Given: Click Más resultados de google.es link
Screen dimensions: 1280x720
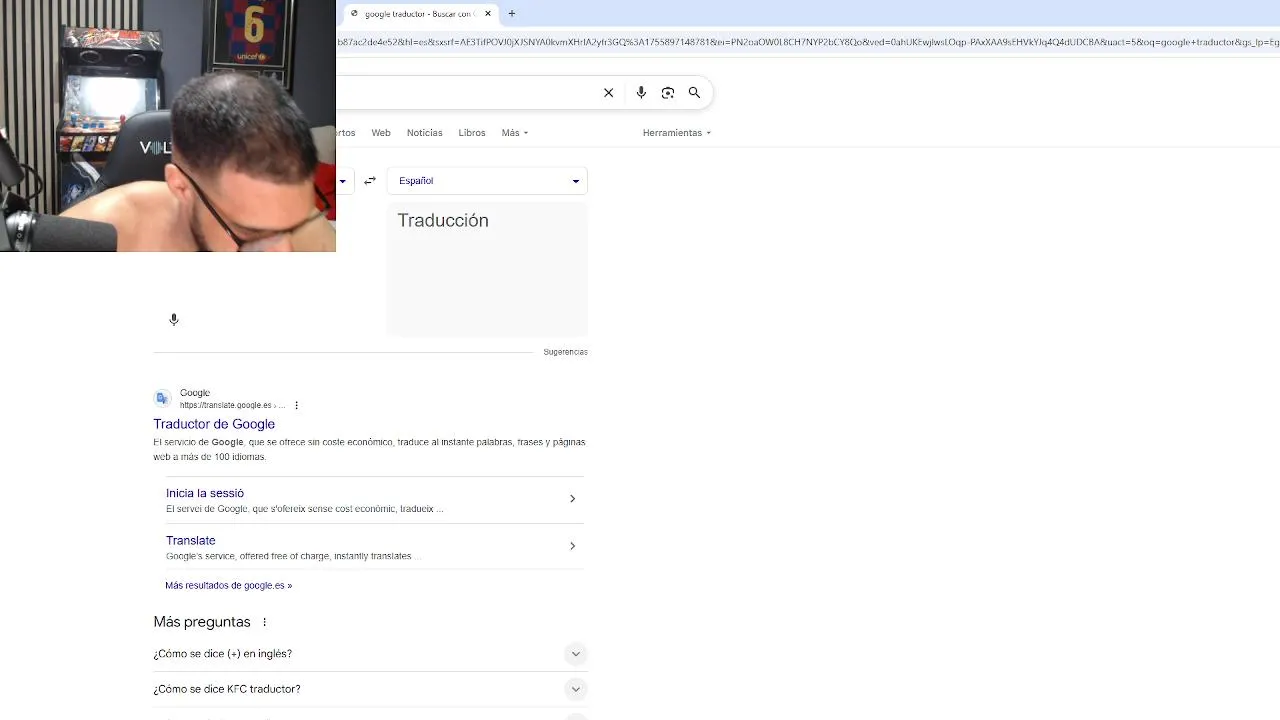Looking at the screenshot, I should [229, 585].
